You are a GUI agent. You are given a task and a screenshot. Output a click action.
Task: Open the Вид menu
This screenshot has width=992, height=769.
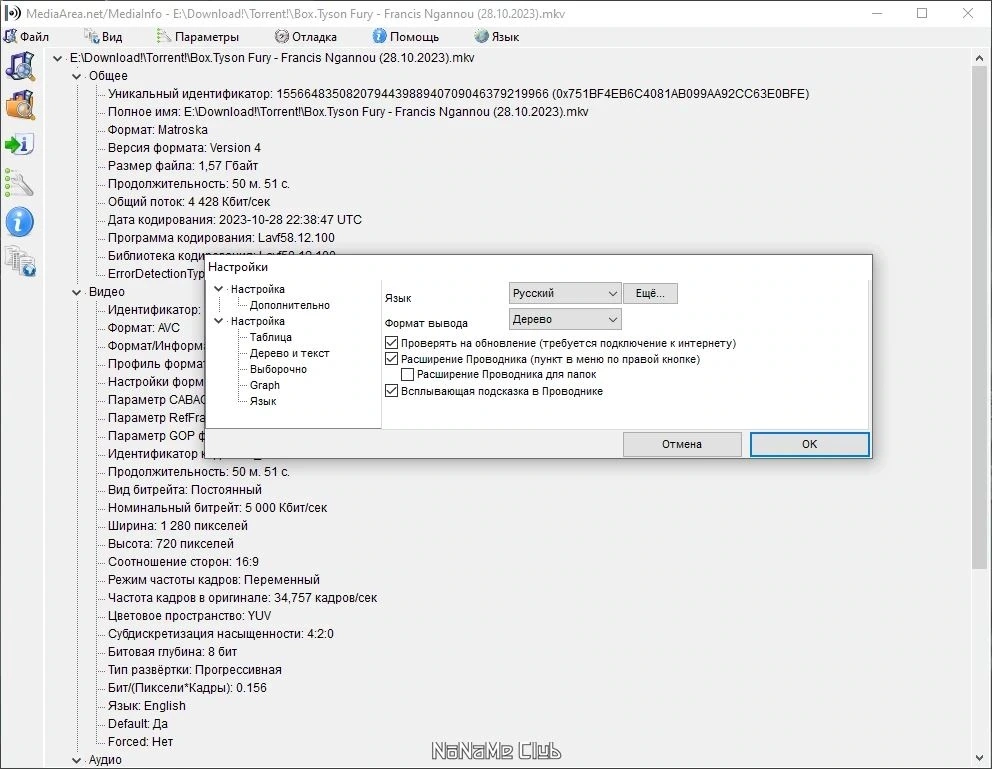(103, 37)
